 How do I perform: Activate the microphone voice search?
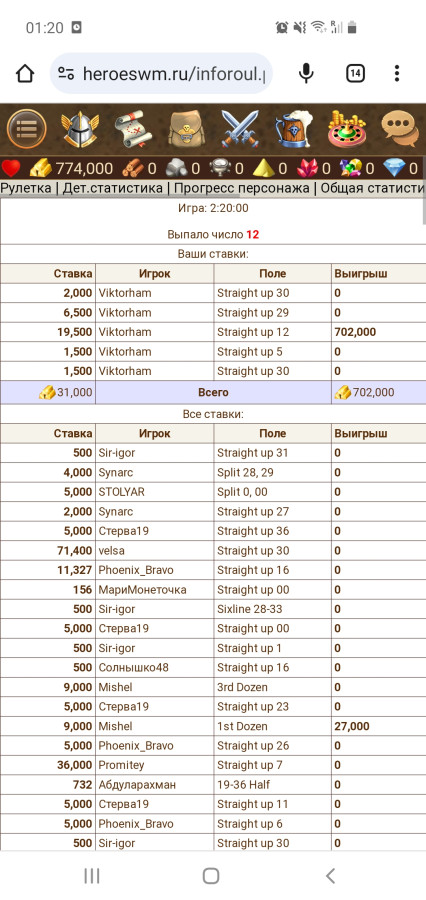click(x=306, y=73)
